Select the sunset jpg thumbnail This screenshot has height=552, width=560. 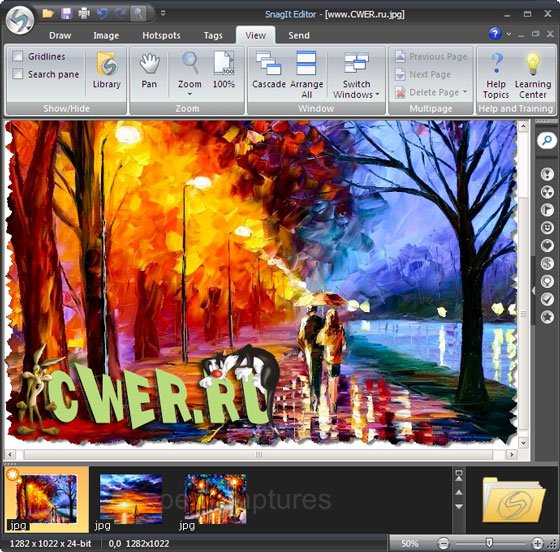tap(131, 499)
